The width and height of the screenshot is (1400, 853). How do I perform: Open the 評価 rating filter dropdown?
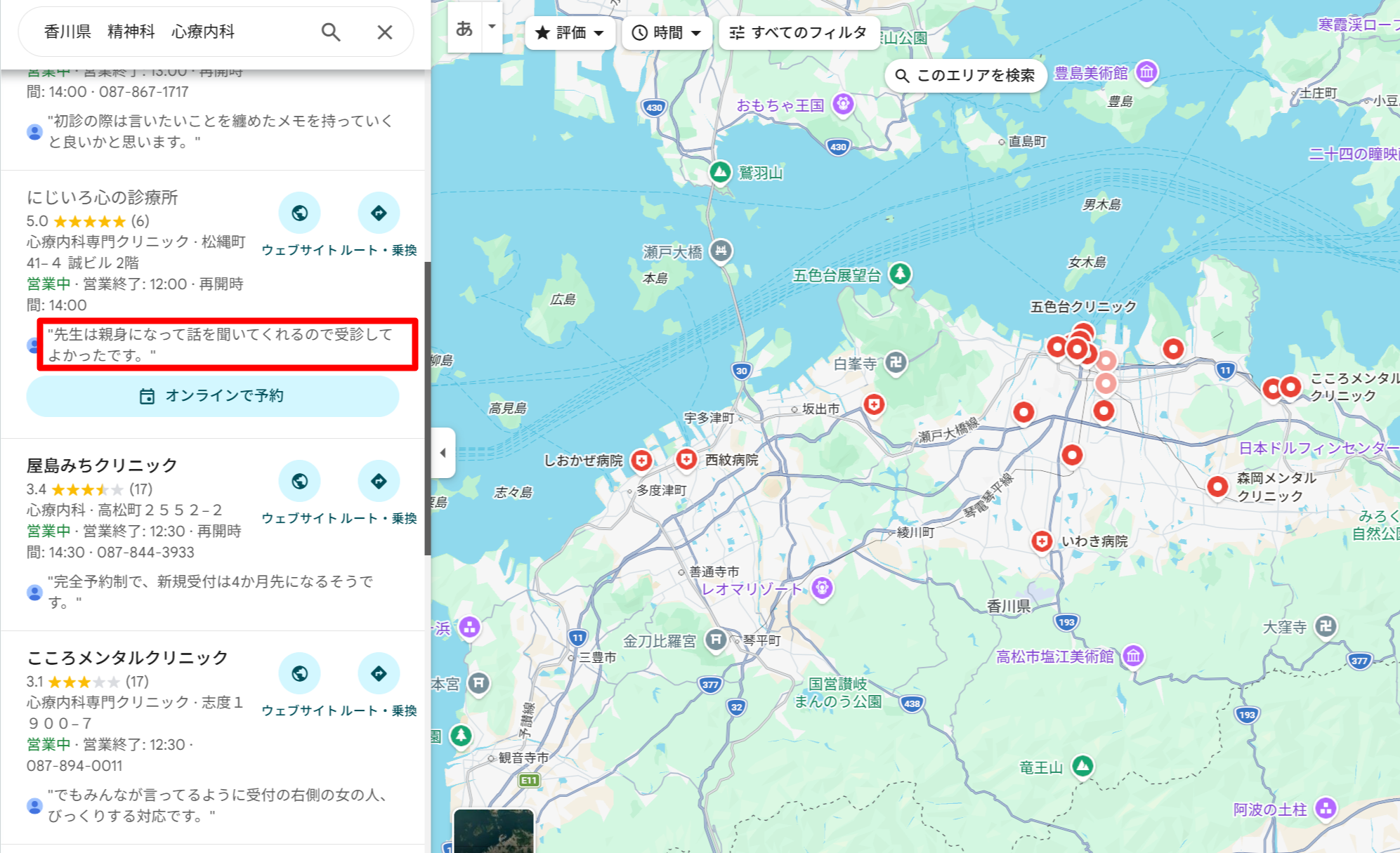(570, 33)
